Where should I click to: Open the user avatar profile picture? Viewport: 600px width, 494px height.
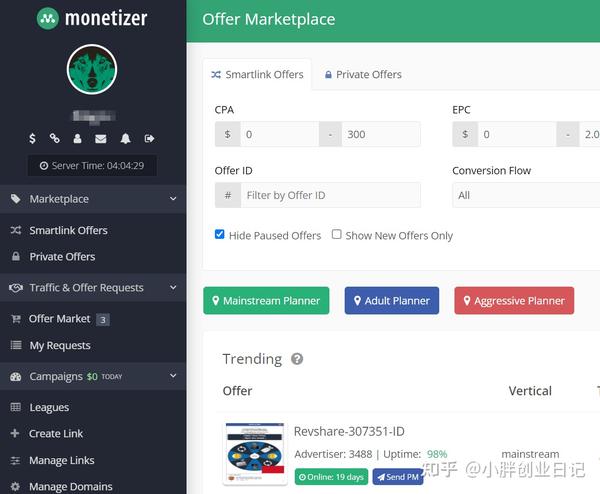[92, 69]
